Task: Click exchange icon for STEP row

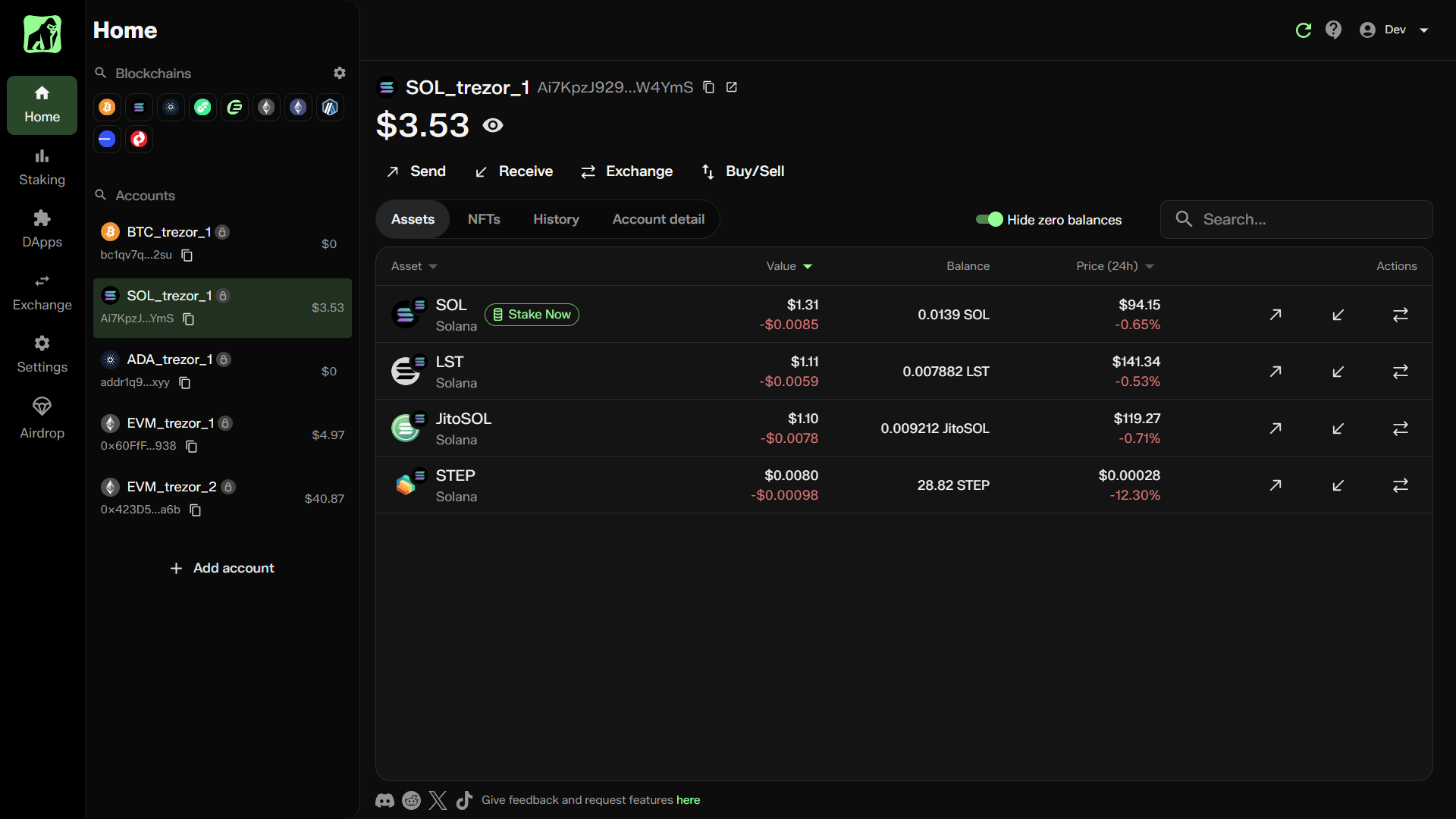Action: (x=1400, y=485)
